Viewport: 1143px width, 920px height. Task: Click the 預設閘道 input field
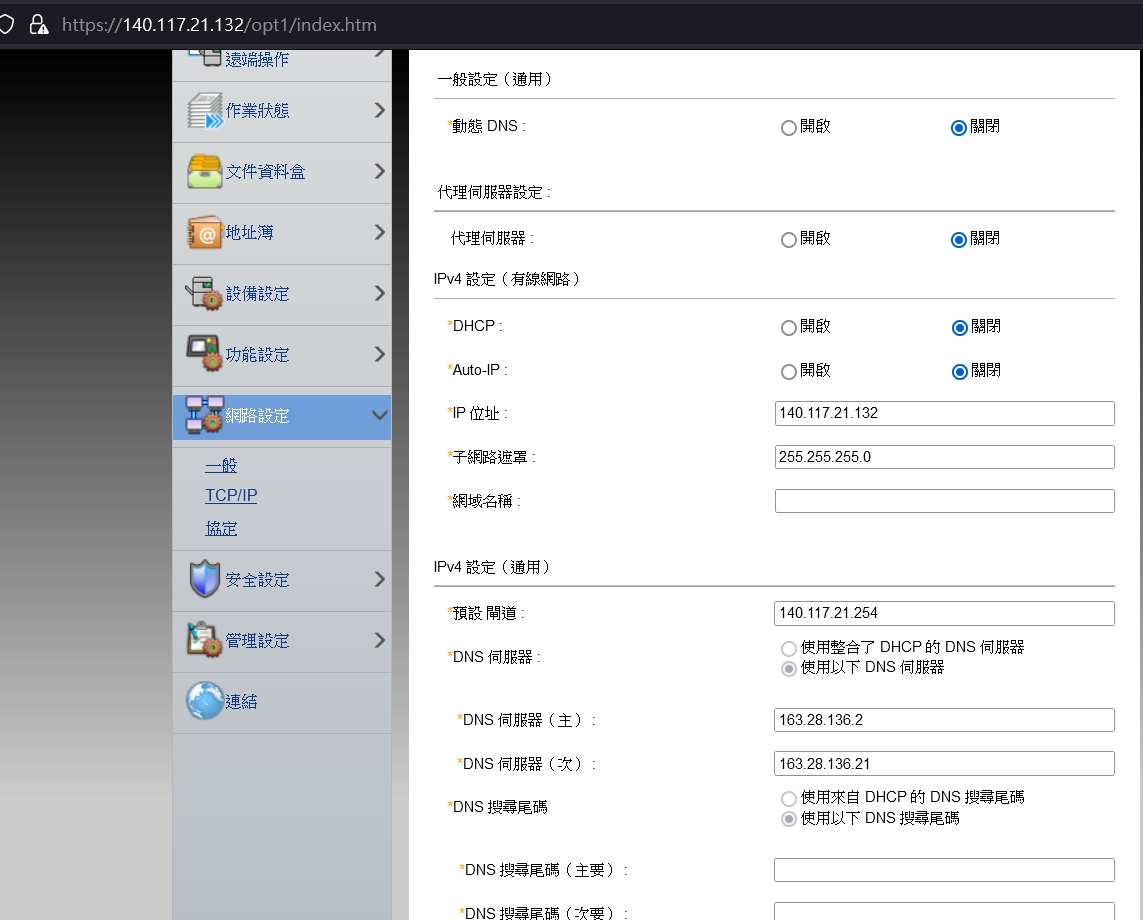944,613
